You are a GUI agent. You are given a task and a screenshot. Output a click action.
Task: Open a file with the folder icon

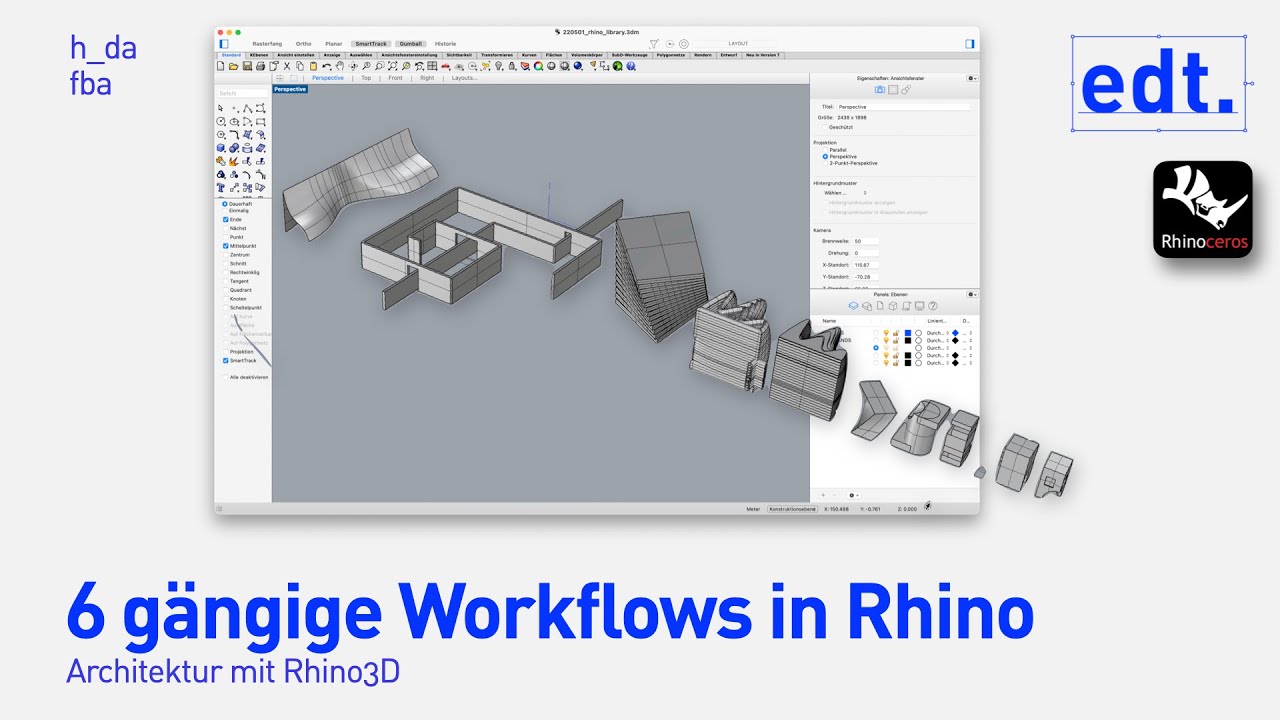coord(233,66)
